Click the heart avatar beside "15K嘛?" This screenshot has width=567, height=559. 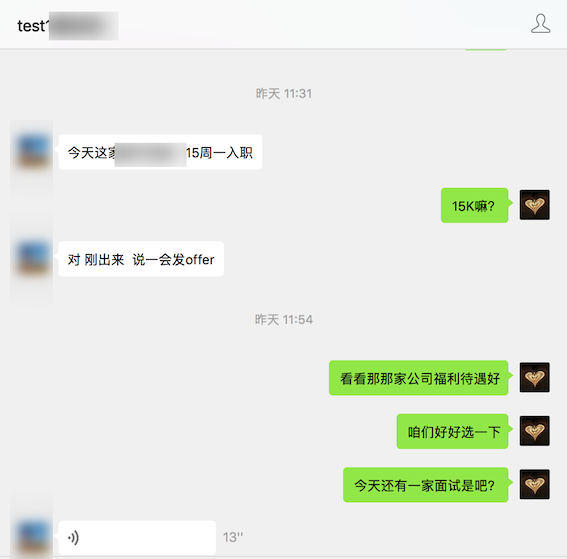[534, 205]
